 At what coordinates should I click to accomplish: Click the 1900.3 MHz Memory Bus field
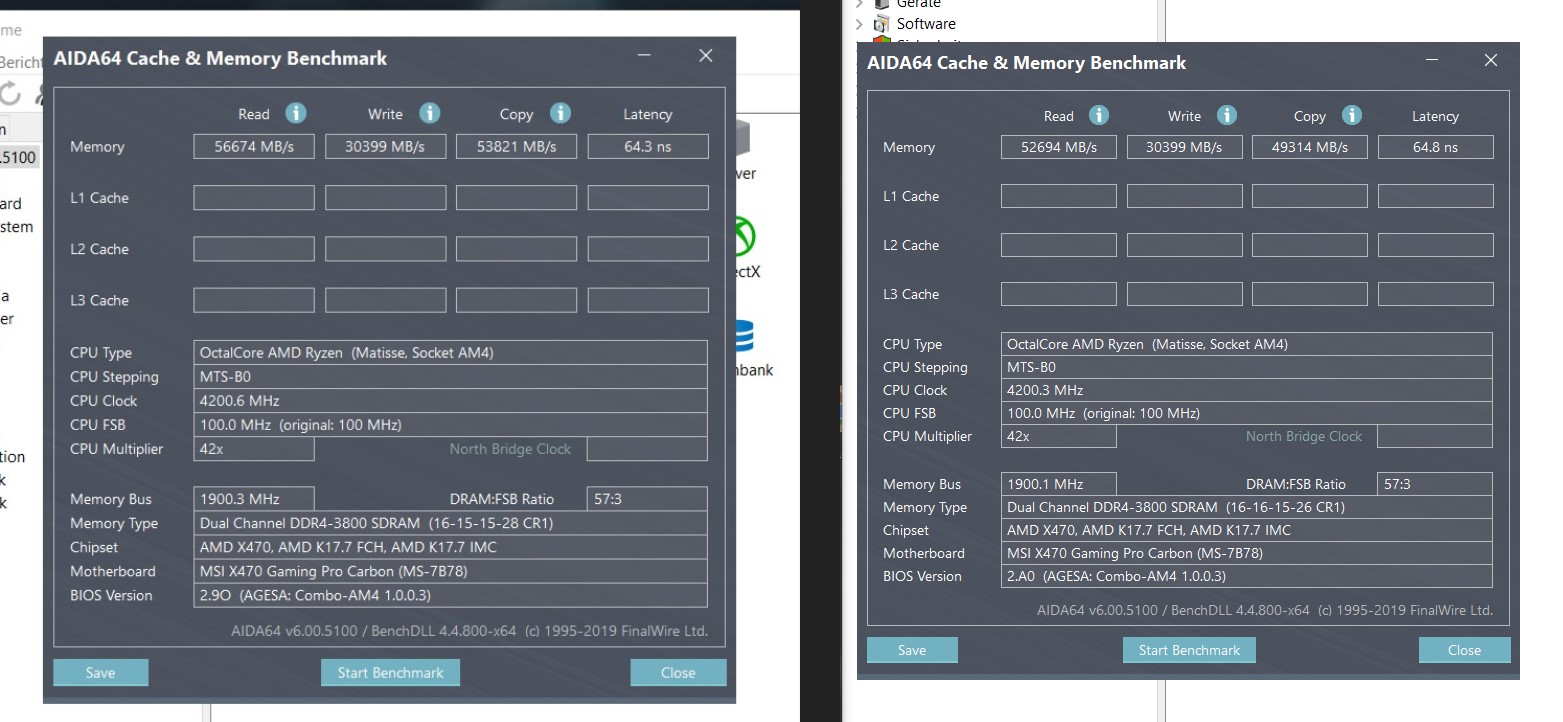pyautogui.click(x=254, y=499)
